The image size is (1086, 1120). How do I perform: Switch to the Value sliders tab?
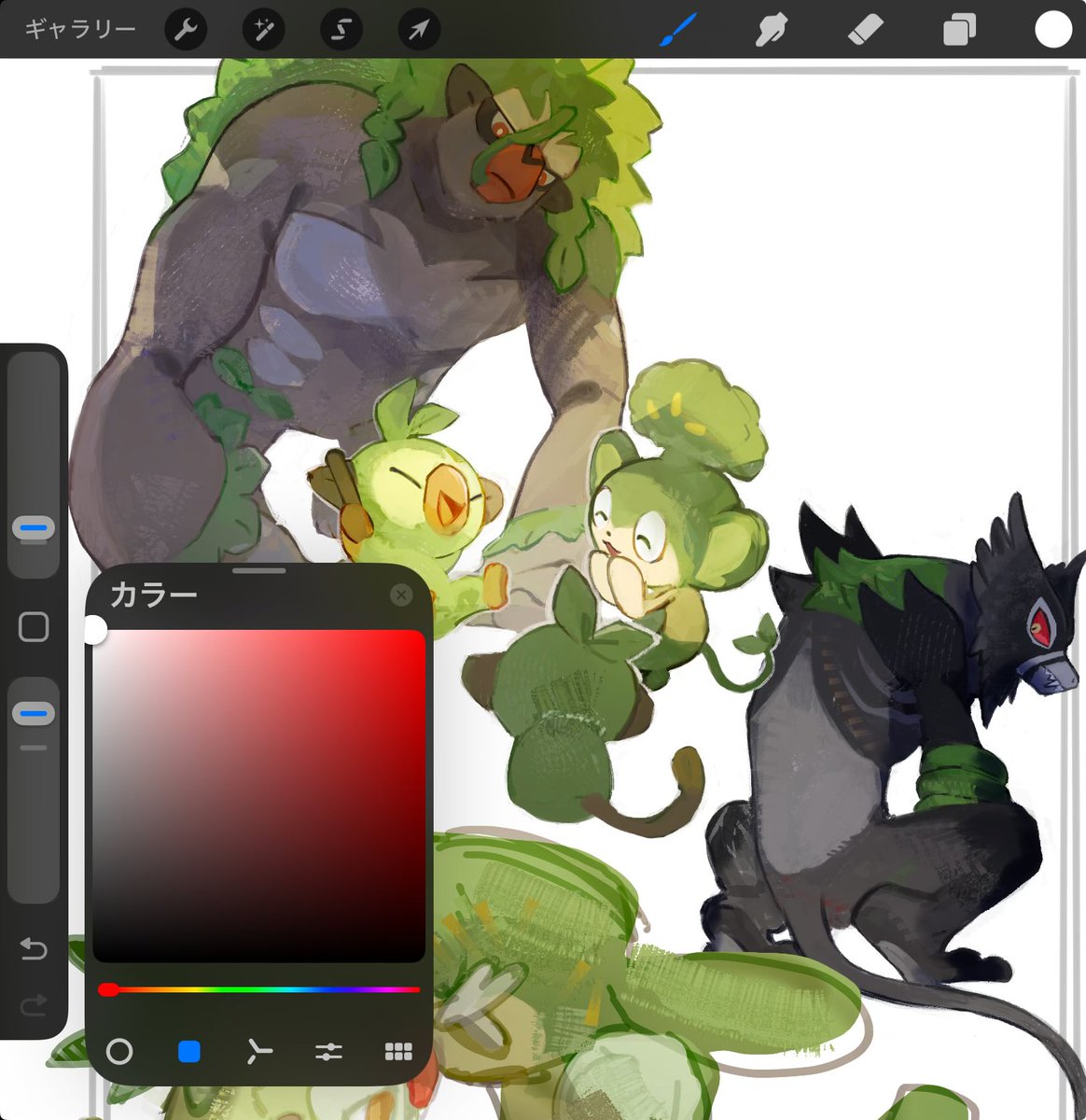(x=328, y=1052)
